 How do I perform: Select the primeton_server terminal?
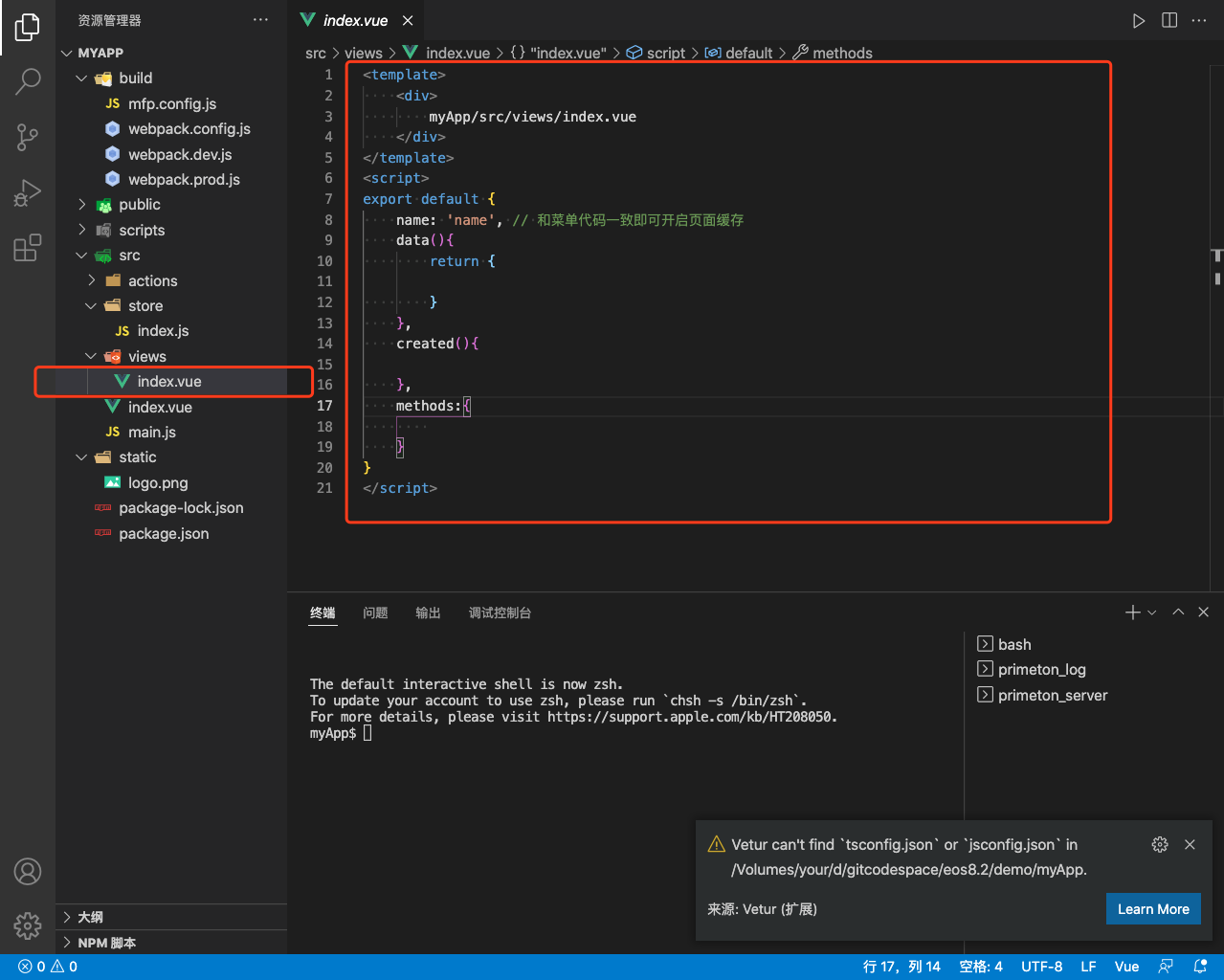coord(1052,696)
